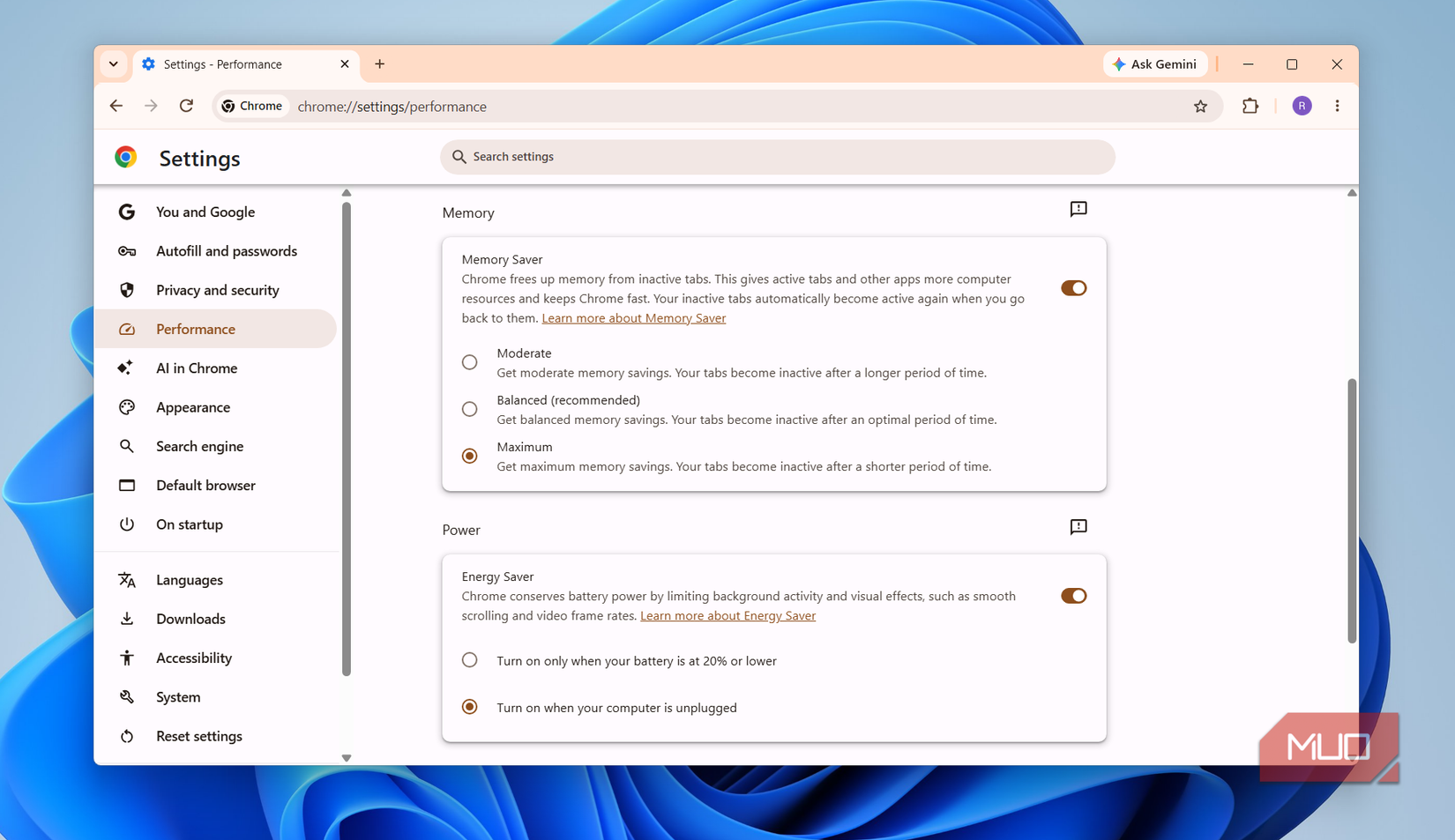The width and height of the screenshot is (1455, 840).
Task: Minimize the Chrome window
Action: 1248,64
